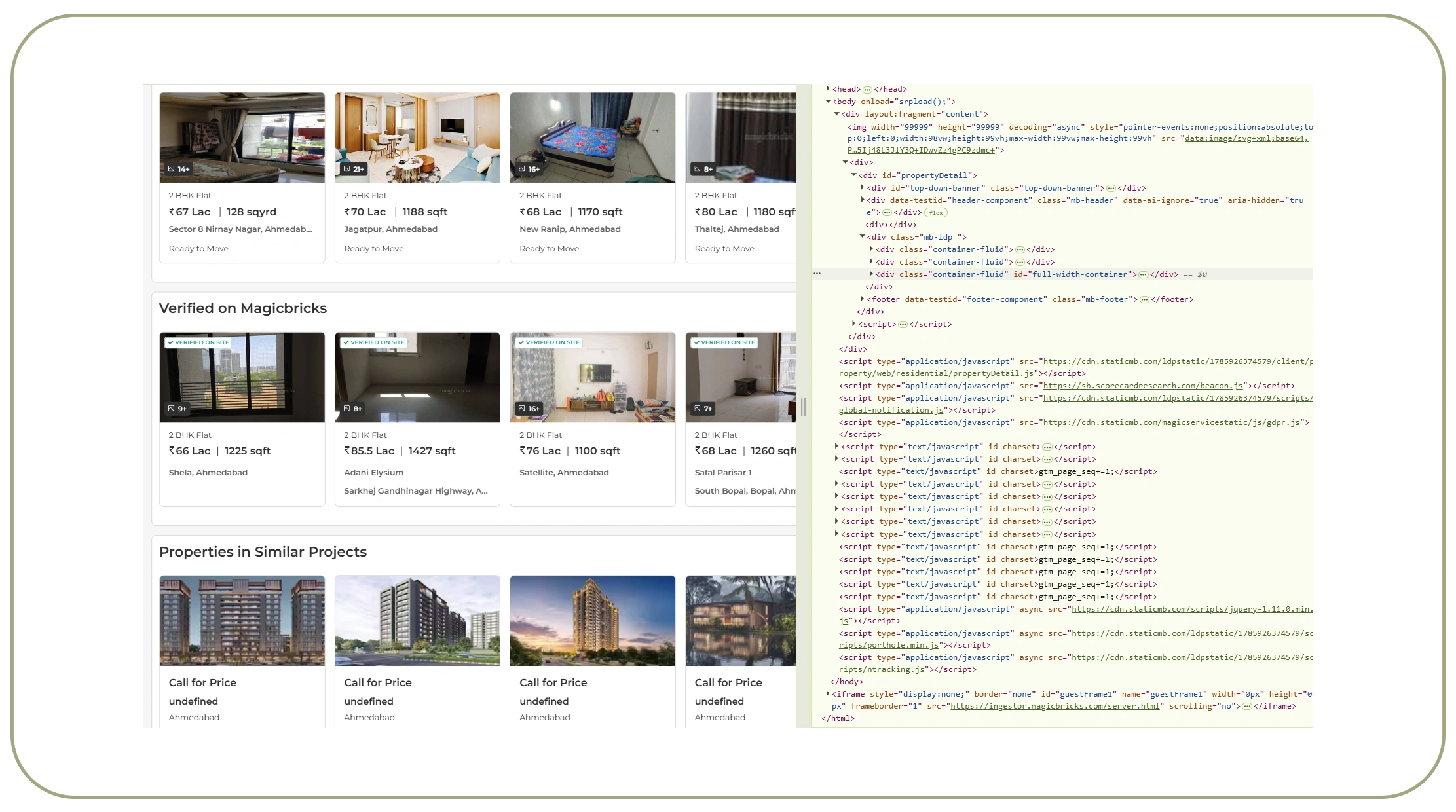1456x812 pixels.
Task: Open third Call for Price tower image at sunset
Action: tap(593, 621)
